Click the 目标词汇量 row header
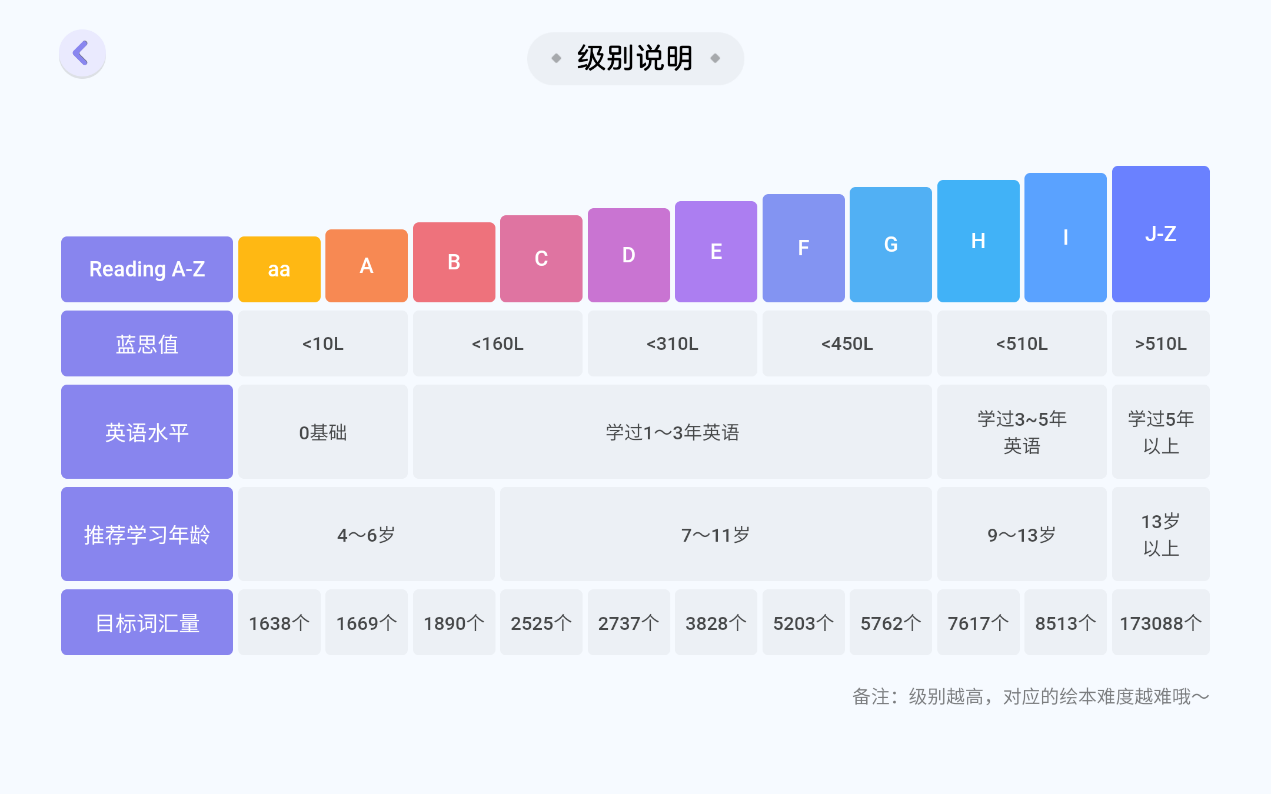Viewport: 1271px width, 794px height. tap(147, 622)
